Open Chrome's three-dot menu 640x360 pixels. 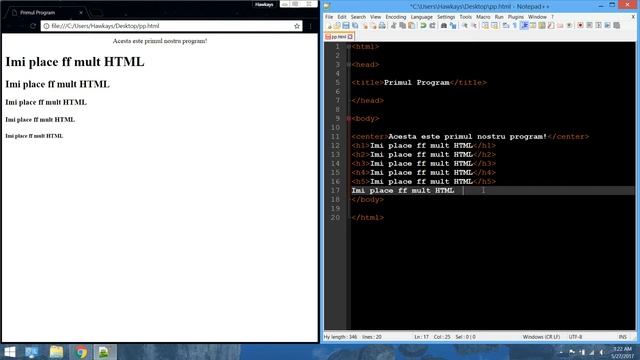(x=310, y=26)
